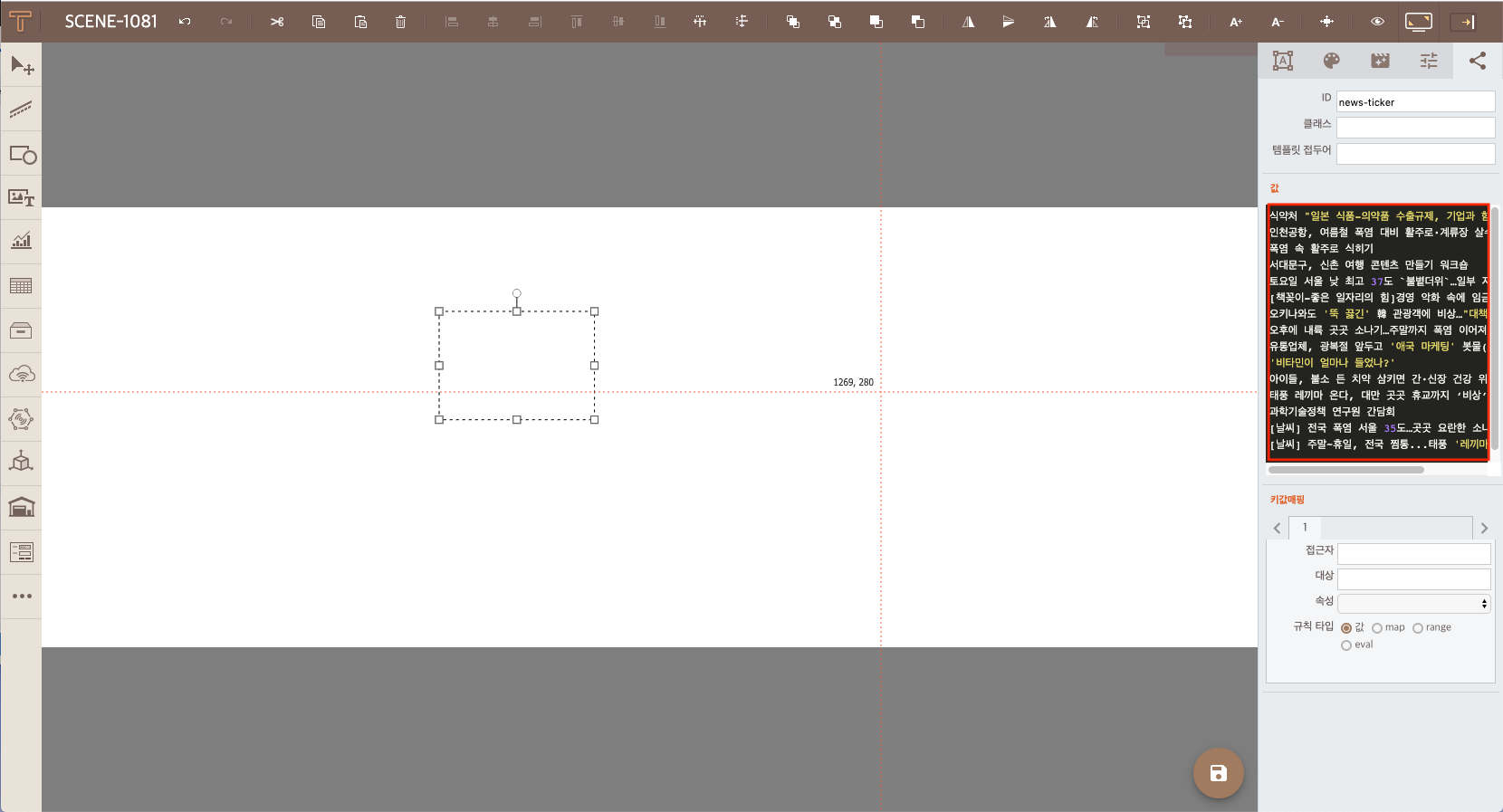The height and width of the screenshot is (812, 1503).
Task: Open the 속성 dropdown
Action: (x=1414, y=604)
